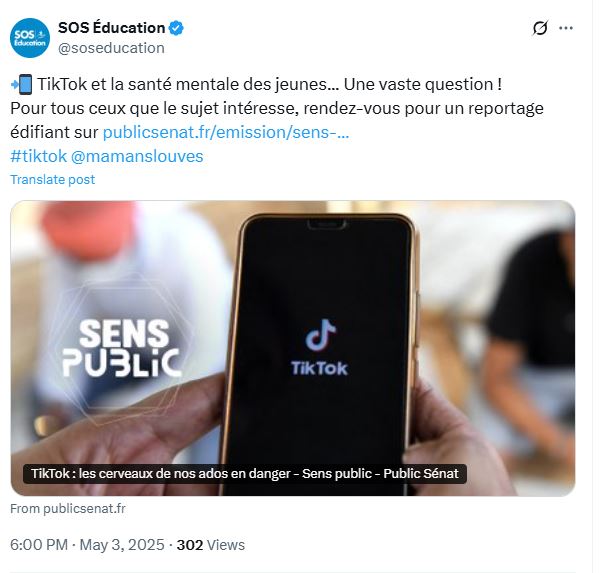Click the TikTok logo on the phone screen
This screenshot has width=601, height=573.
coord(320,347)
